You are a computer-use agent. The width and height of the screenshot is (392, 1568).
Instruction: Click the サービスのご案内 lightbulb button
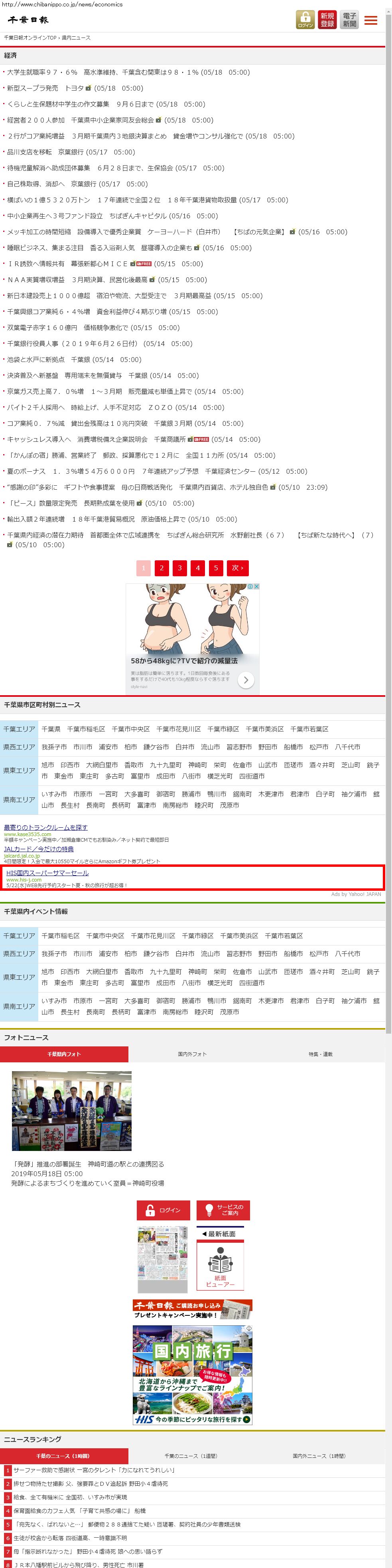223,1210
